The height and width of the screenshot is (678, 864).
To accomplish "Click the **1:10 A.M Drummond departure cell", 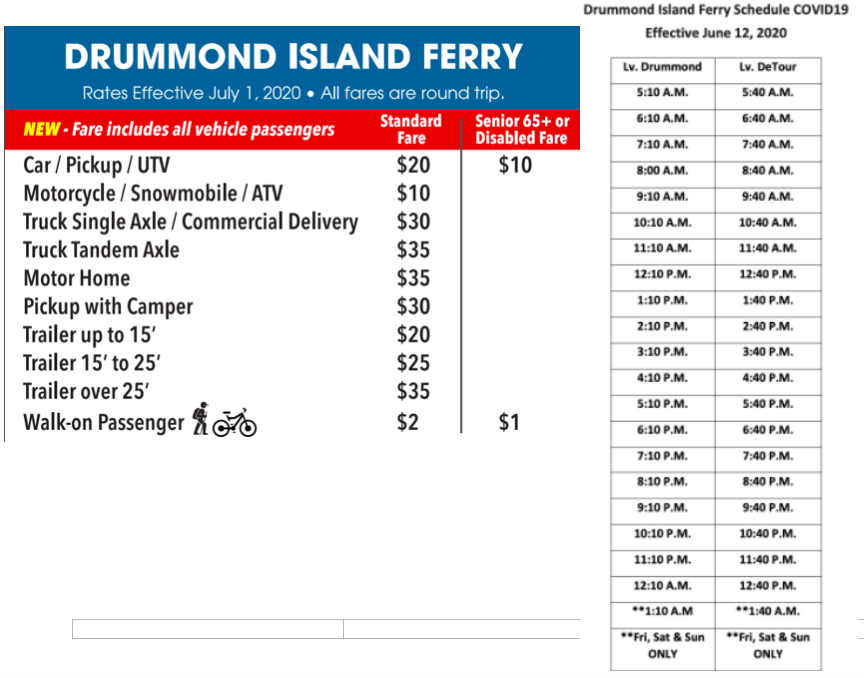I will click(662, 611).
